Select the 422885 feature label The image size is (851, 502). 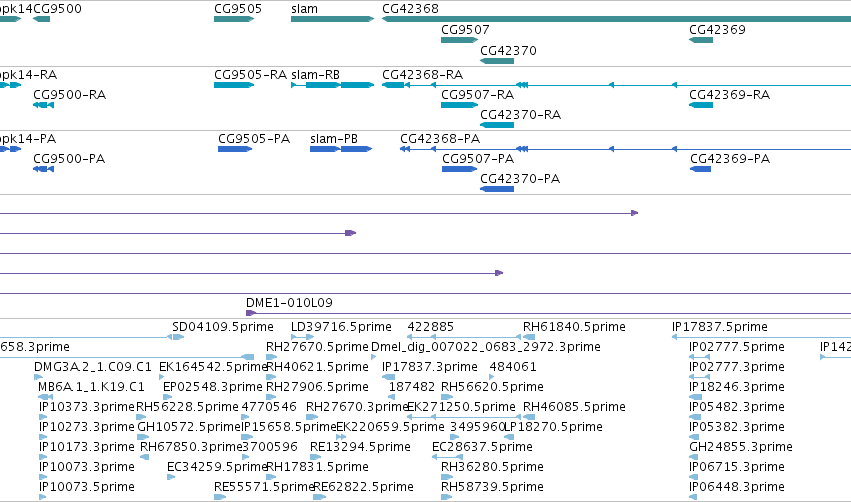[x=430, y=327]
